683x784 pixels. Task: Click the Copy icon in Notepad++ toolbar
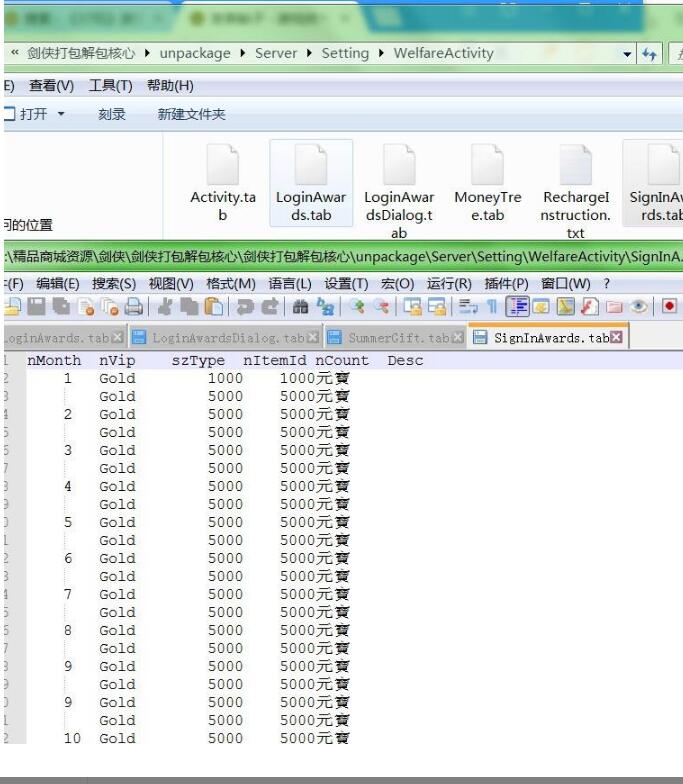tap(190, 306)
